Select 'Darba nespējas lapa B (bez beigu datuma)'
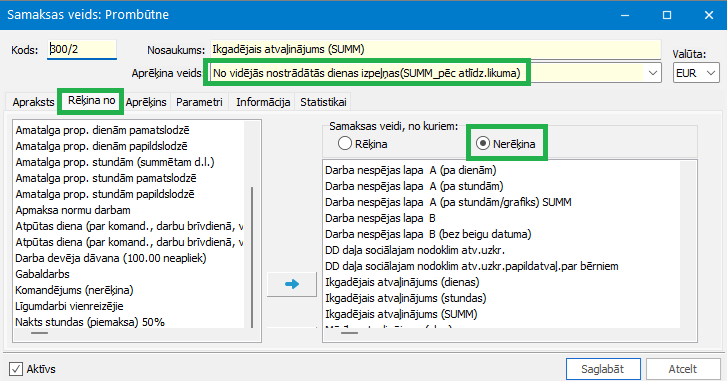Screen dimensions: 727x381 (428, 234)
